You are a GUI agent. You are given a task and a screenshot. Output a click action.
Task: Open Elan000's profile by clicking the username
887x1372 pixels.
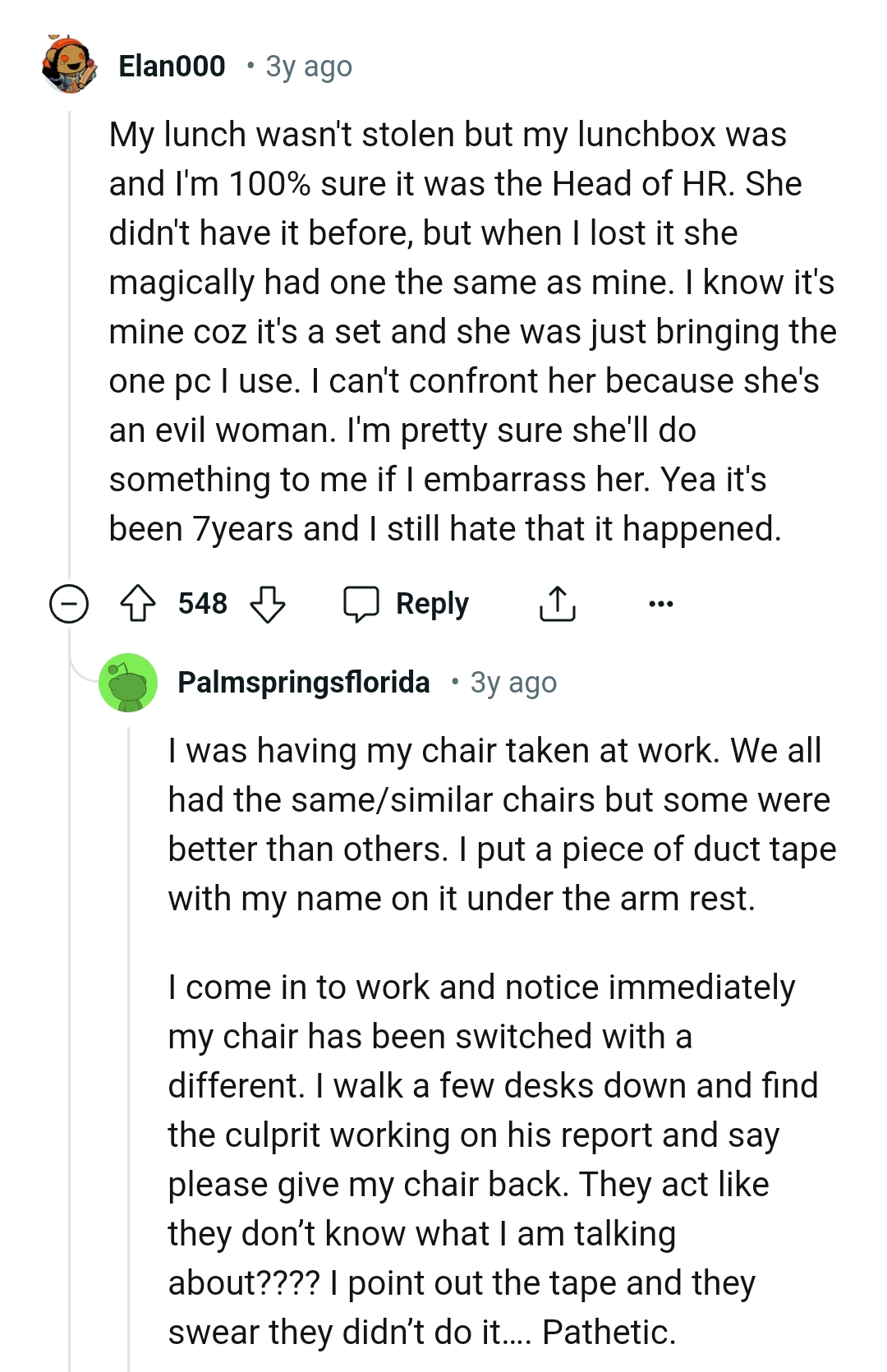coord(172,66)
